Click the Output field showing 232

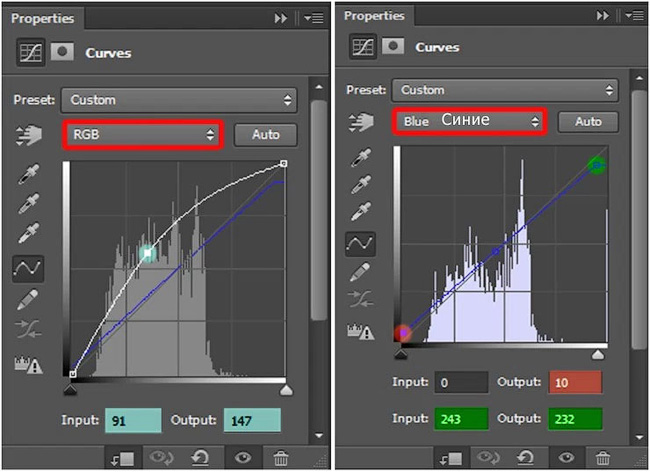(x=576, y=419)
